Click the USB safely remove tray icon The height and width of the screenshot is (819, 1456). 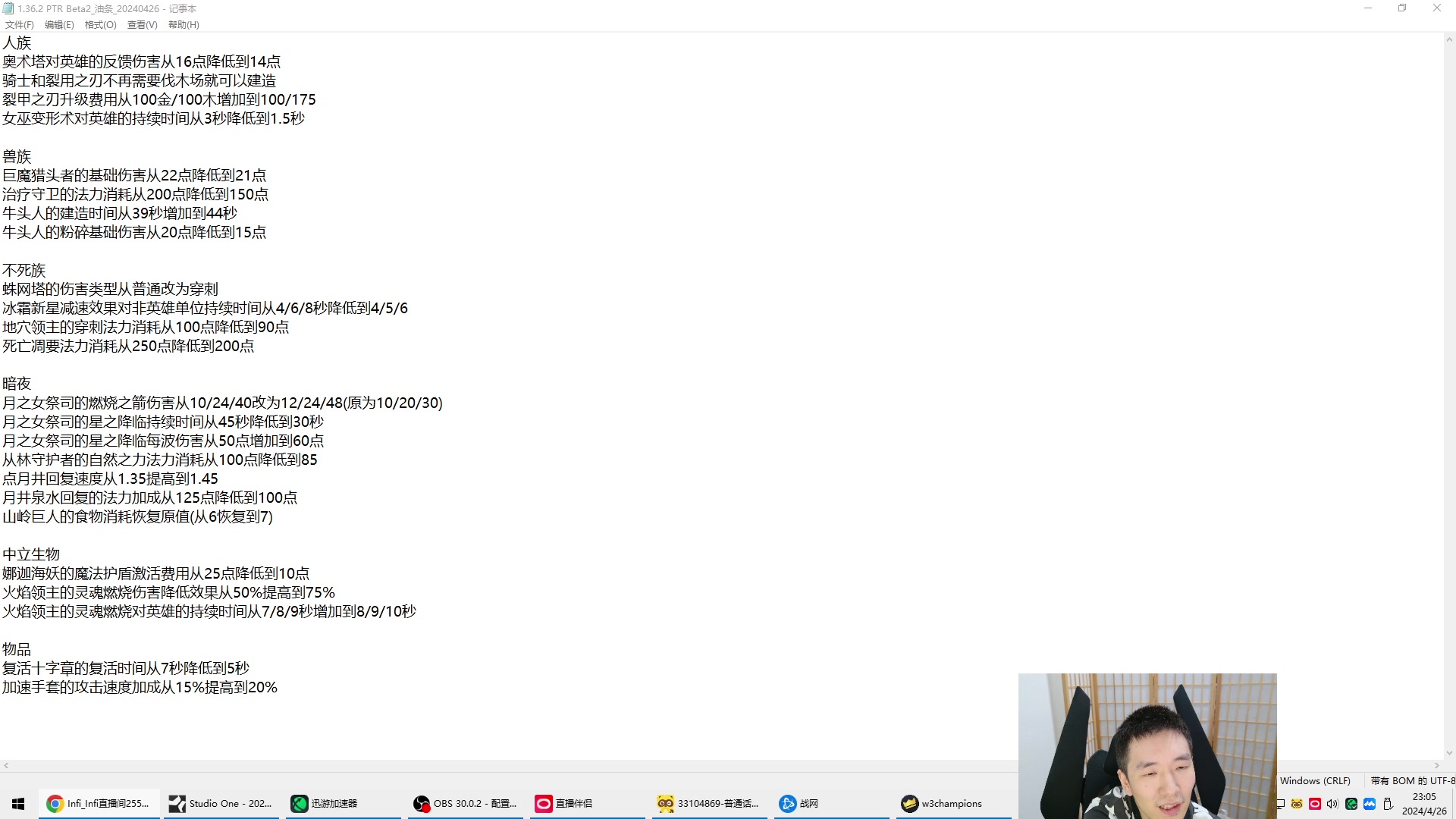click(x=1388, y=804)
